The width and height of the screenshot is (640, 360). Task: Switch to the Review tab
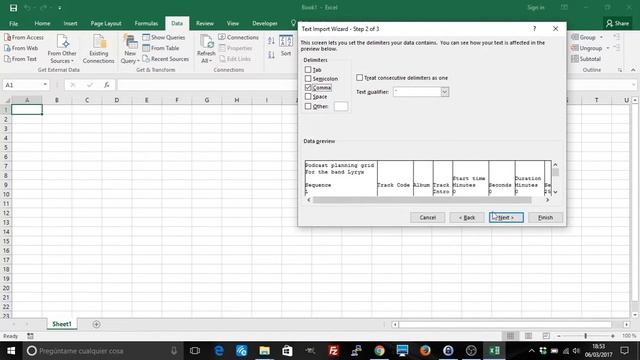(205, 23)
